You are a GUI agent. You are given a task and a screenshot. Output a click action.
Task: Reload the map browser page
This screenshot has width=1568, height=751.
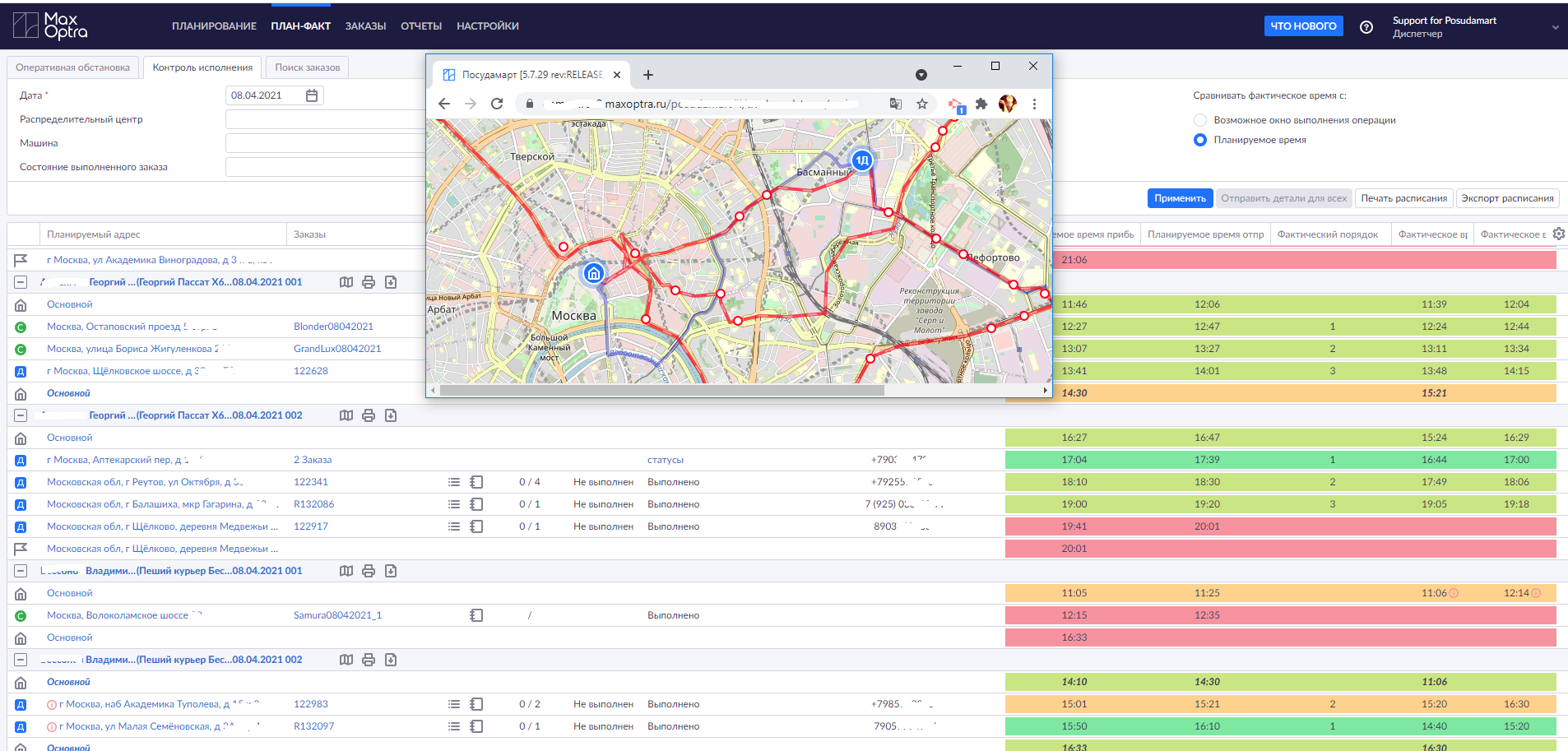pyautogui.click(x=497, y=104)
